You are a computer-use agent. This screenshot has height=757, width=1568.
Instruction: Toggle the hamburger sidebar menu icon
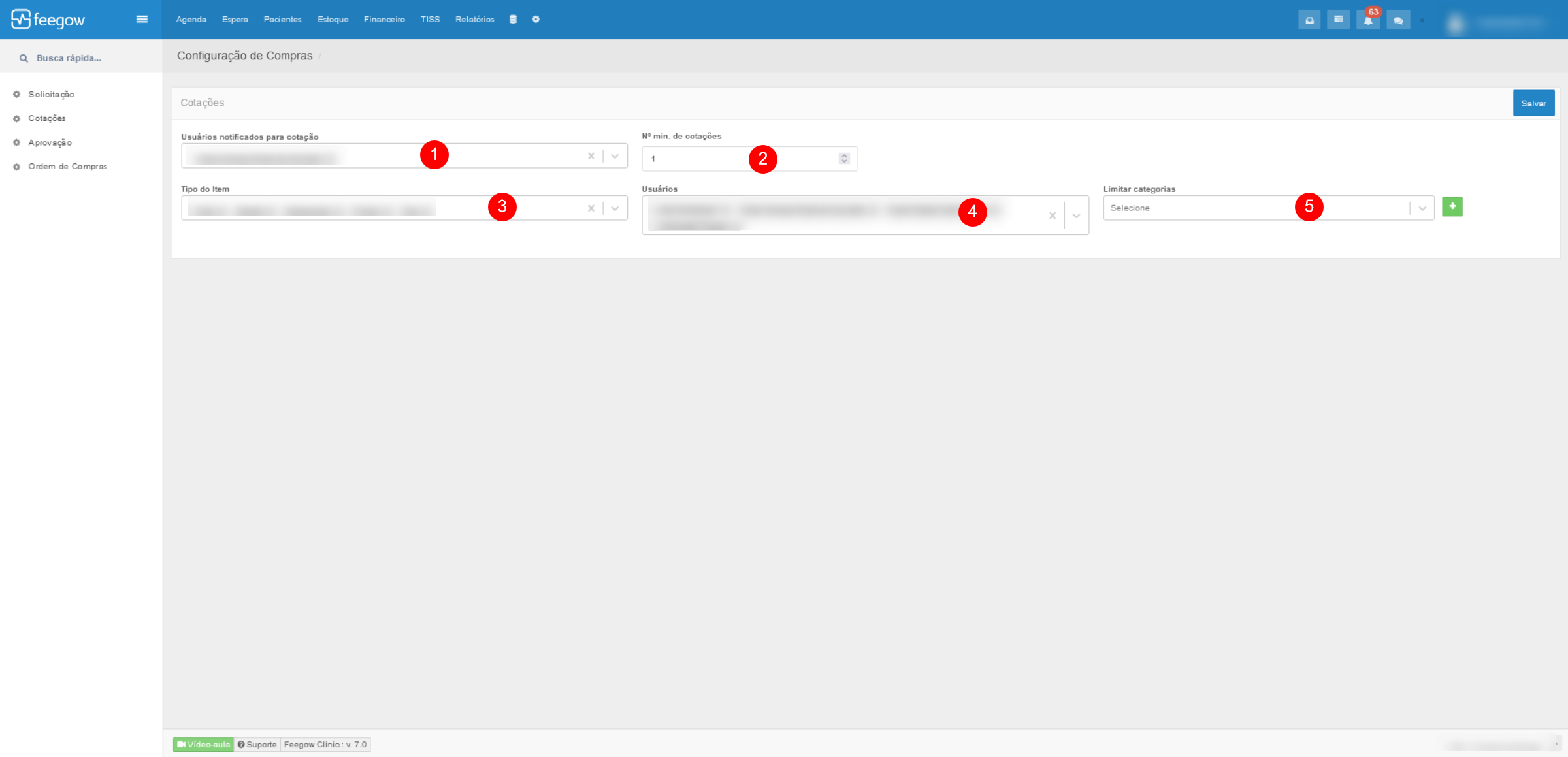[x=142, y=20]
